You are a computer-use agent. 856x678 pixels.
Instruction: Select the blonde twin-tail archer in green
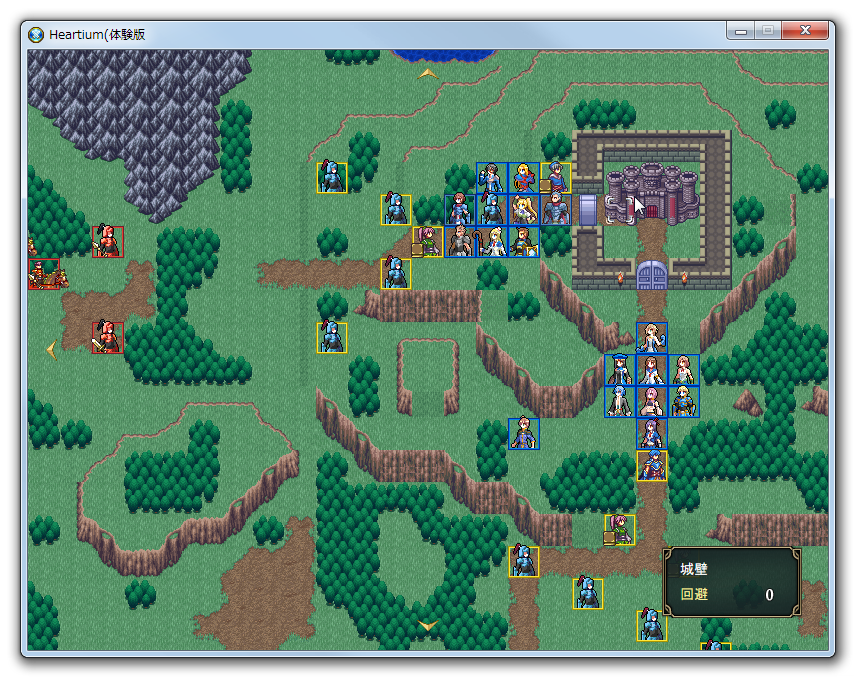(524, 210)
